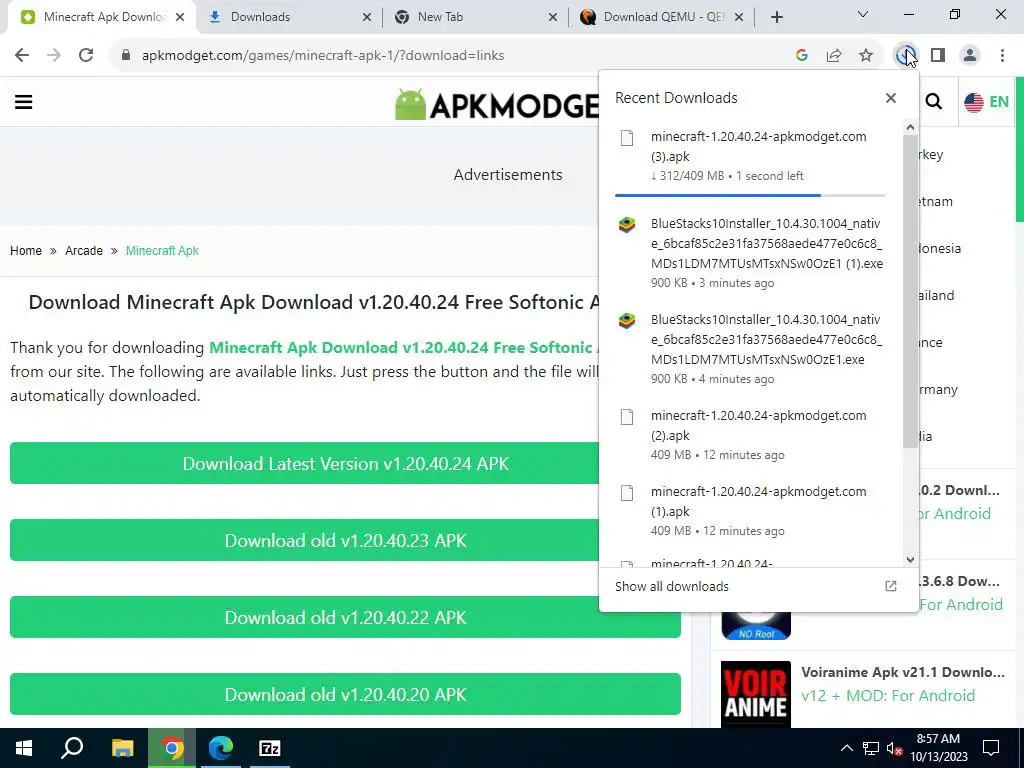
Task: Open the Arcade breadcrumb link
Action: [x=84, y=251]
